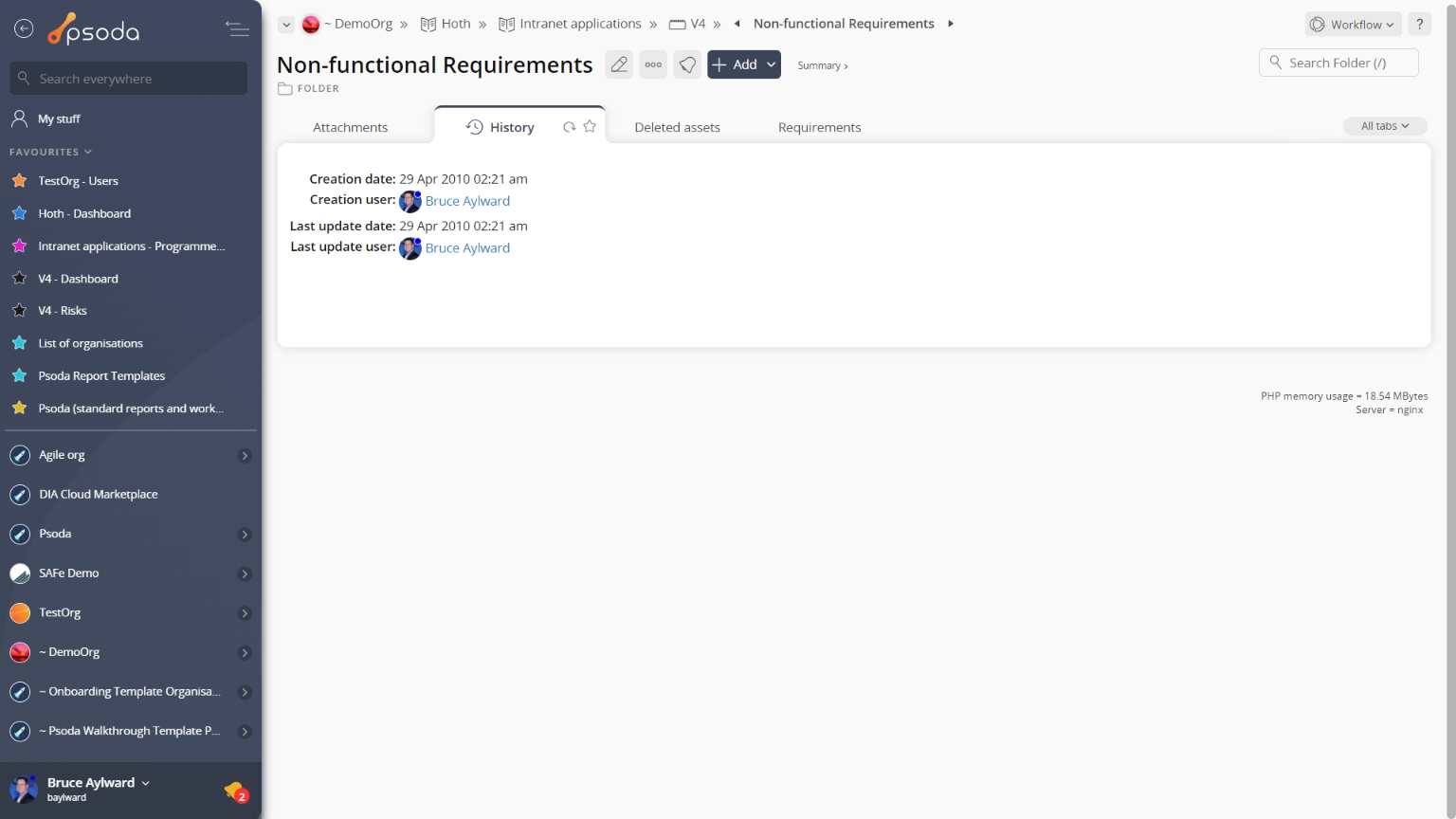The image size is (1456, 819).
Task: Open the Requirements tab
Action: [x=819, y=127]
